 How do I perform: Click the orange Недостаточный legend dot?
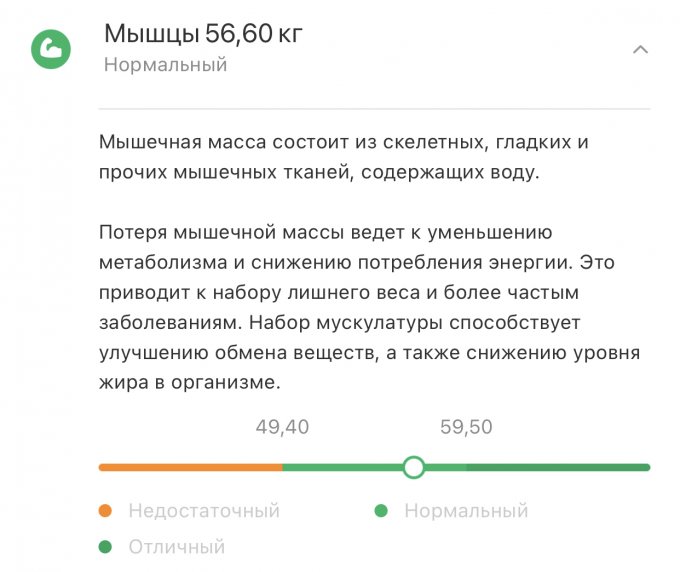[x=106, y=511]
